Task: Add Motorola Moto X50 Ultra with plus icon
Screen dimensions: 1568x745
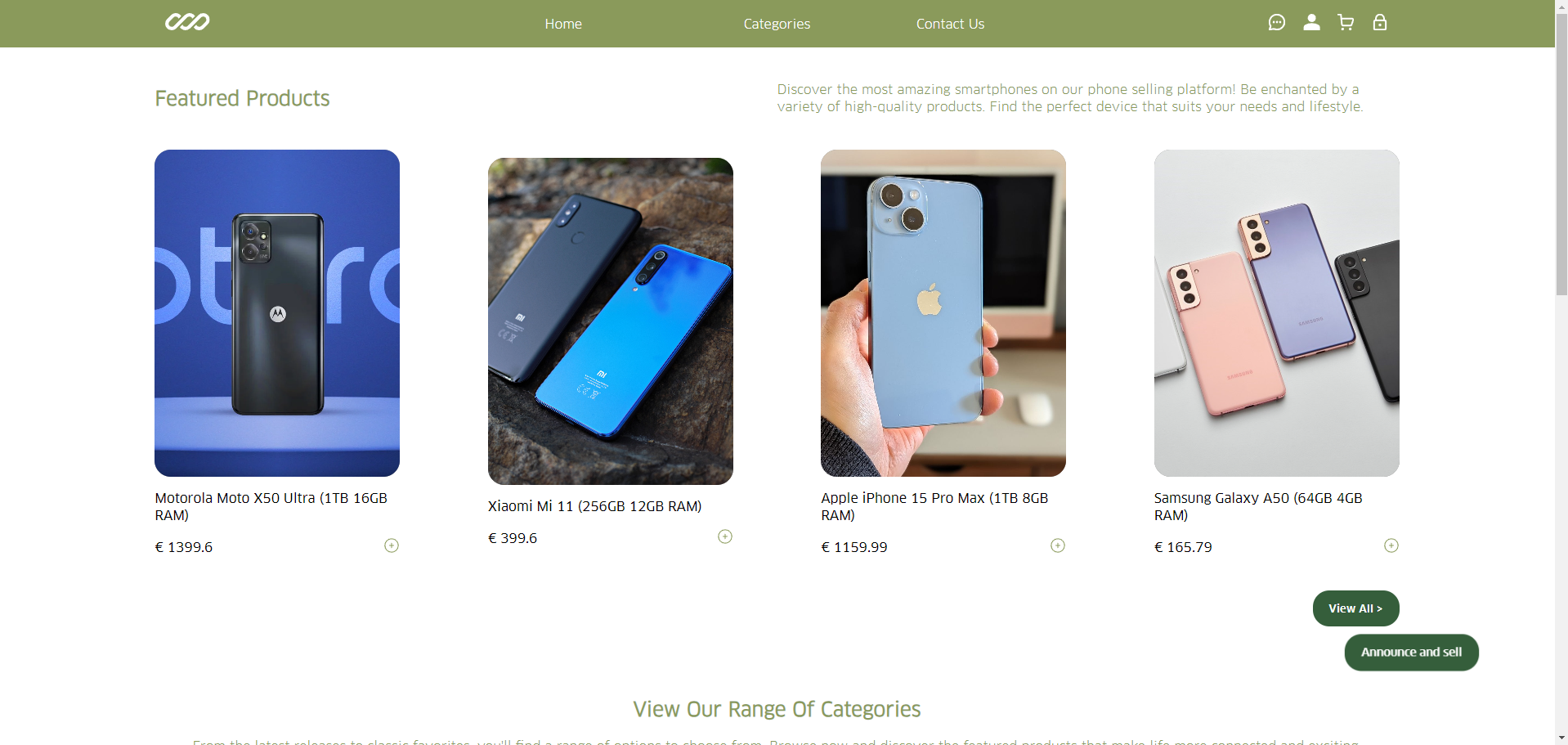Action: [x=392, y=545]
